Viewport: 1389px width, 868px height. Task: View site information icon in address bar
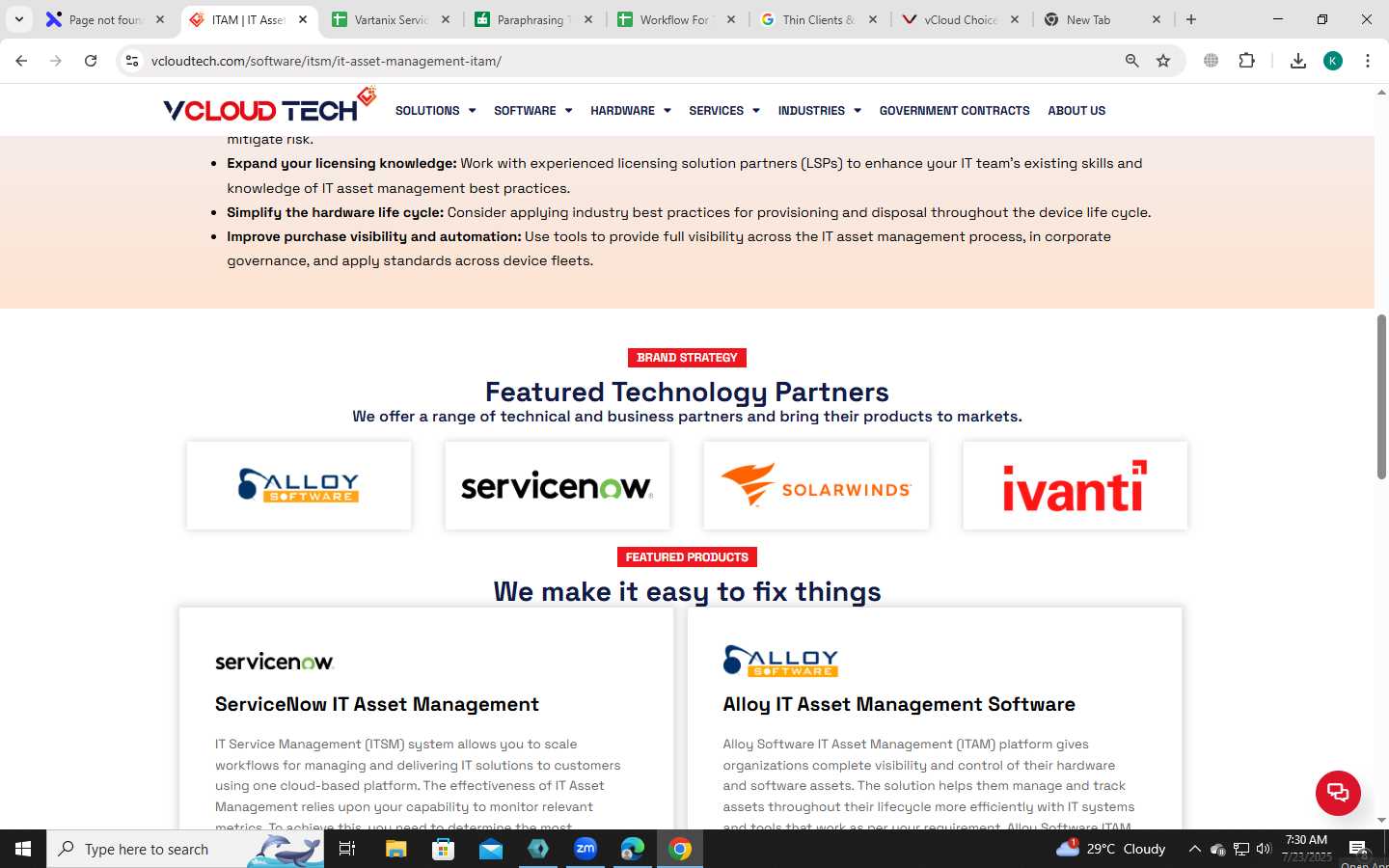tap(132, 61)
